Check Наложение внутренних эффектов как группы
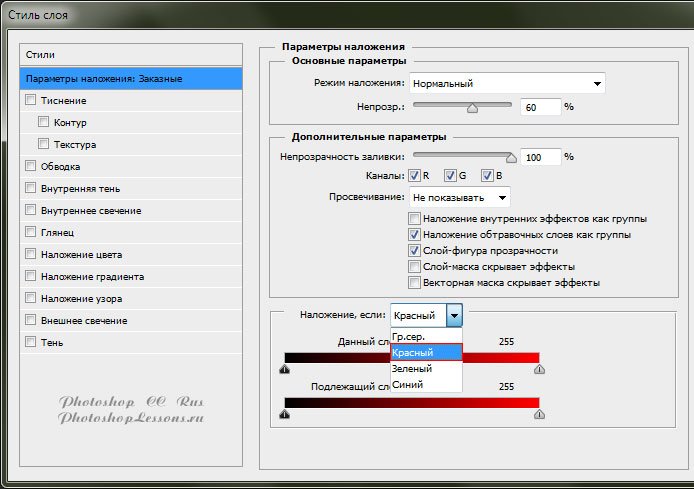The height and width of the screenshot is (489, 694). [x=414, y=219]
